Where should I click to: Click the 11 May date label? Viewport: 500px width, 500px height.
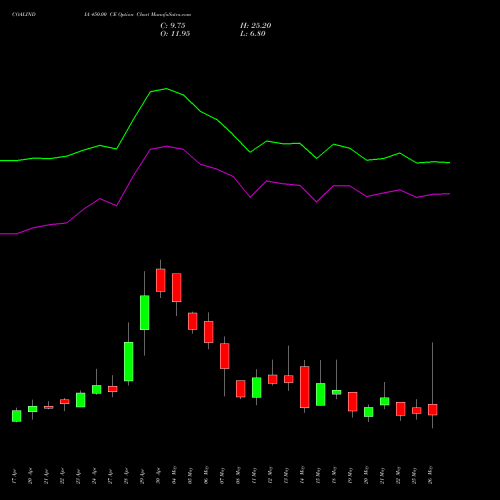pos(254,475)
